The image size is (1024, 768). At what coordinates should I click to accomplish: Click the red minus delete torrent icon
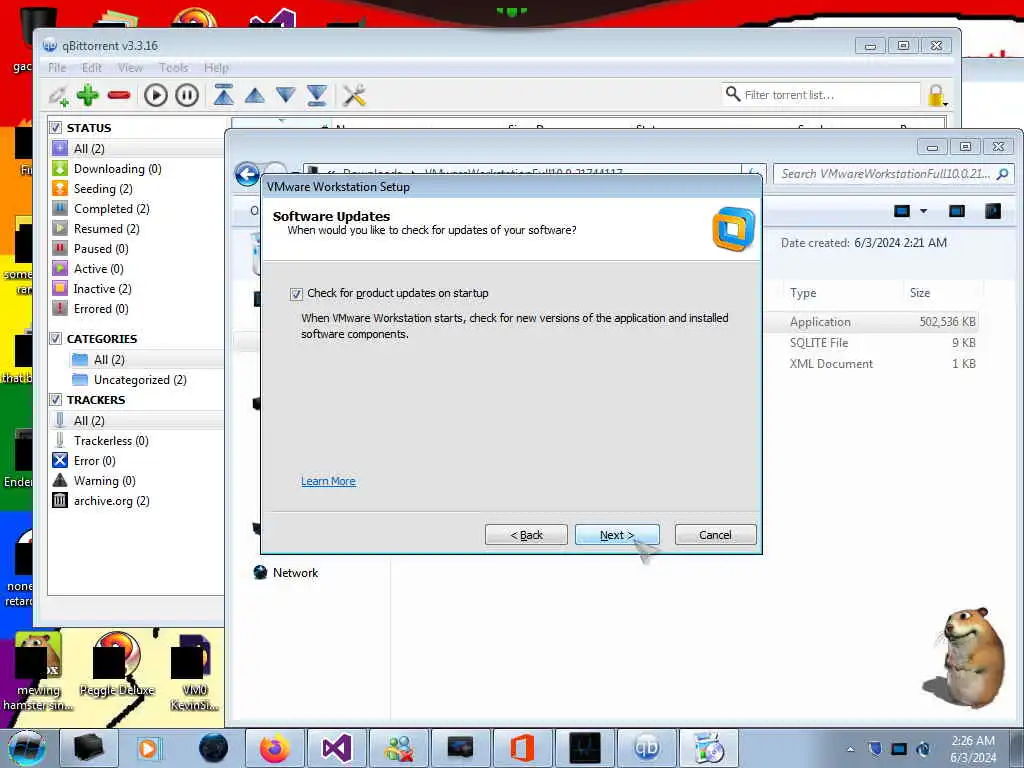coord(119,95)
